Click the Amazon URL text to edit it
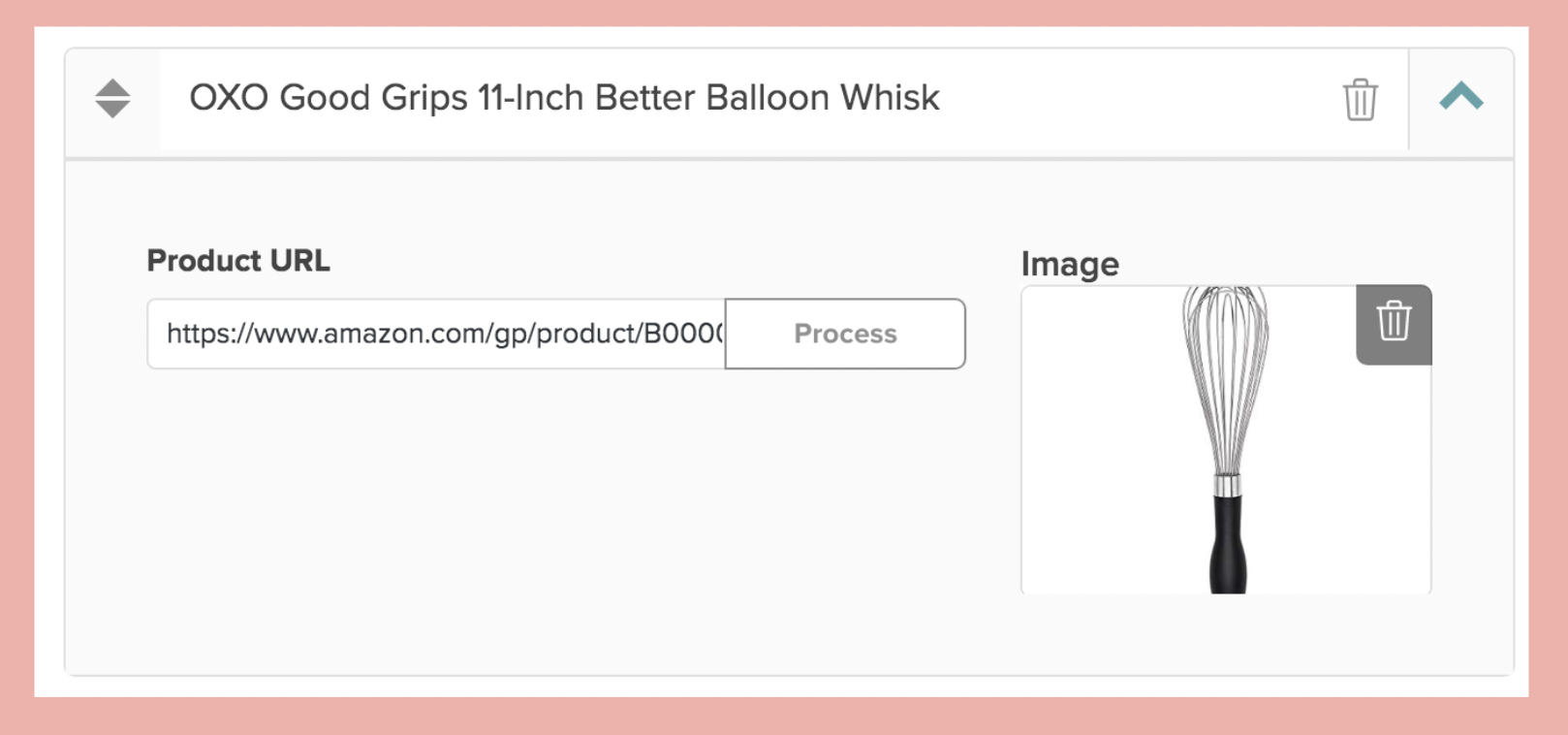This screenshot has width=1568, height=735. click(x=436, y=334)
